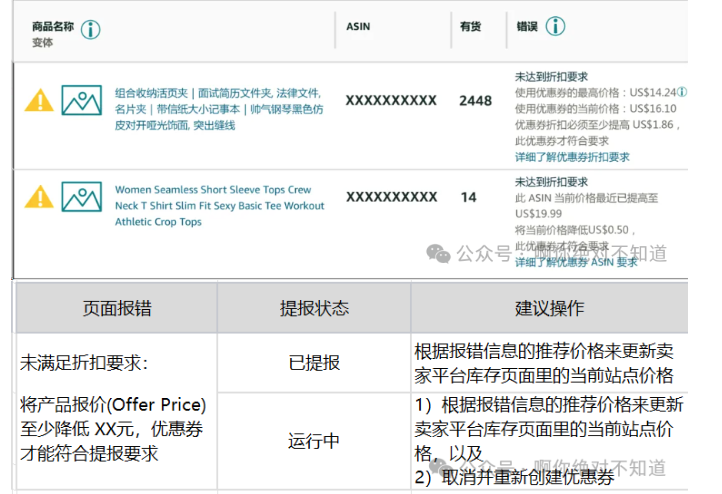Open the image placeholder for Women Seamless tops
This screenshot has width=722, height=494.
tap(81, 197)
